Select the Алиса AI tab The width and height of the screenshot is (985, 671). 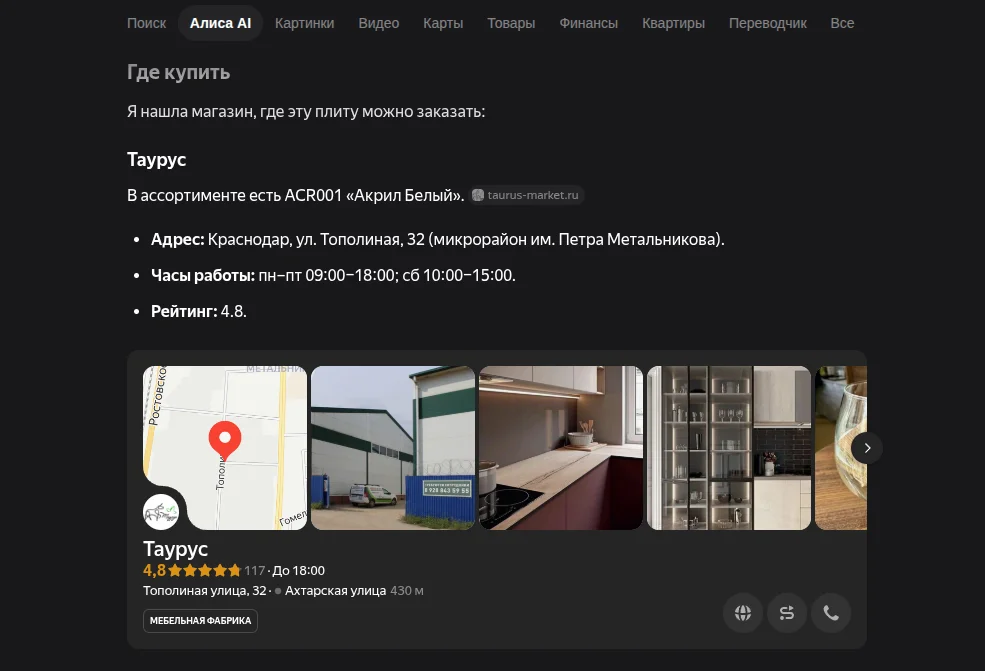click(x=220, y=23)
